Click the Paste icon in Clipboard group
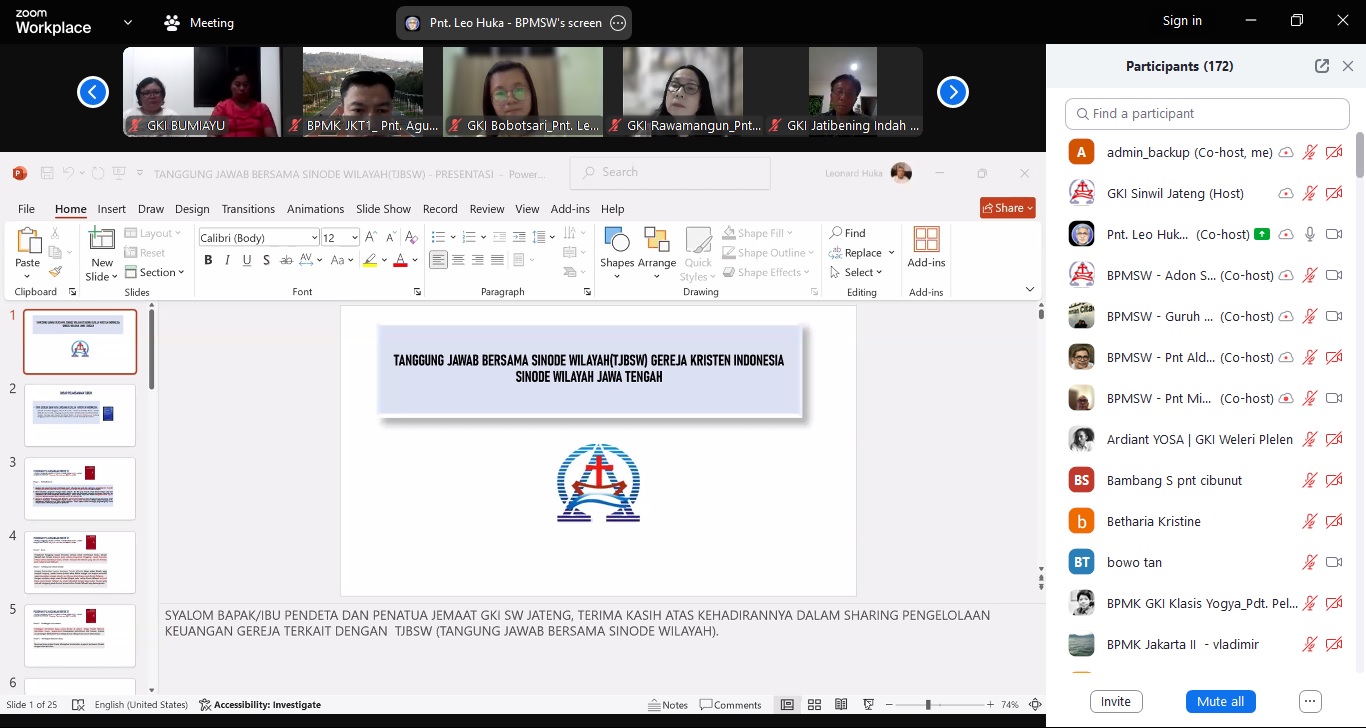The image size is (1366, 728). [x=28, y=241]
